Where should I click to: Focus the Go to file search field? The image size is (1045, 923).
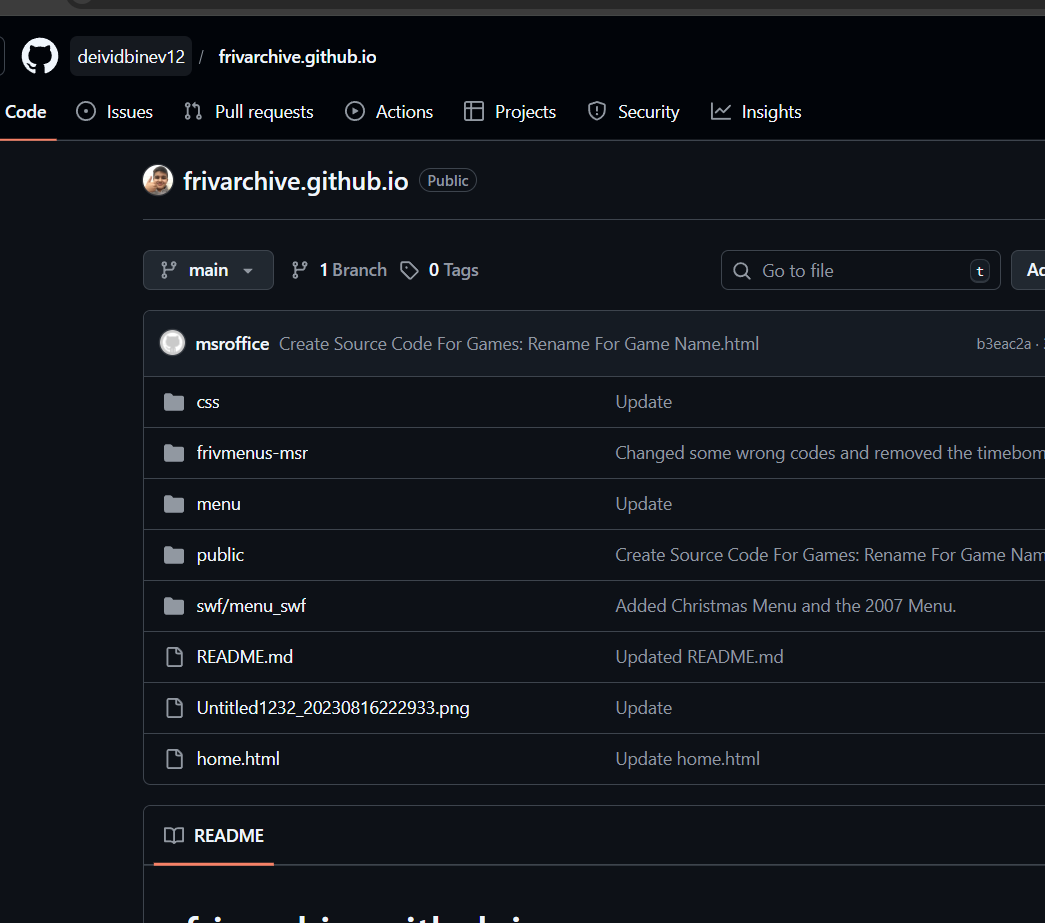[x=860, y=270]
